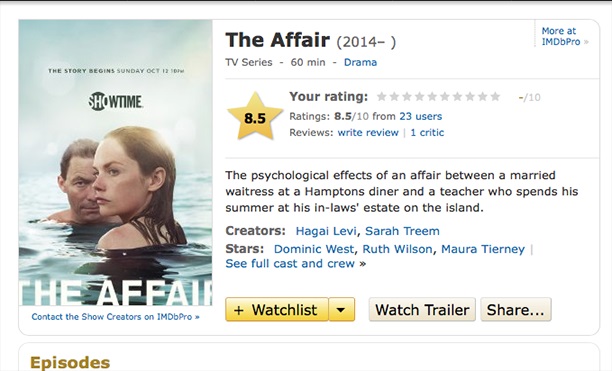This screenshot has height=371, width=612.
Task: Open the 1 critic reviews link
Action: point(427,133)
